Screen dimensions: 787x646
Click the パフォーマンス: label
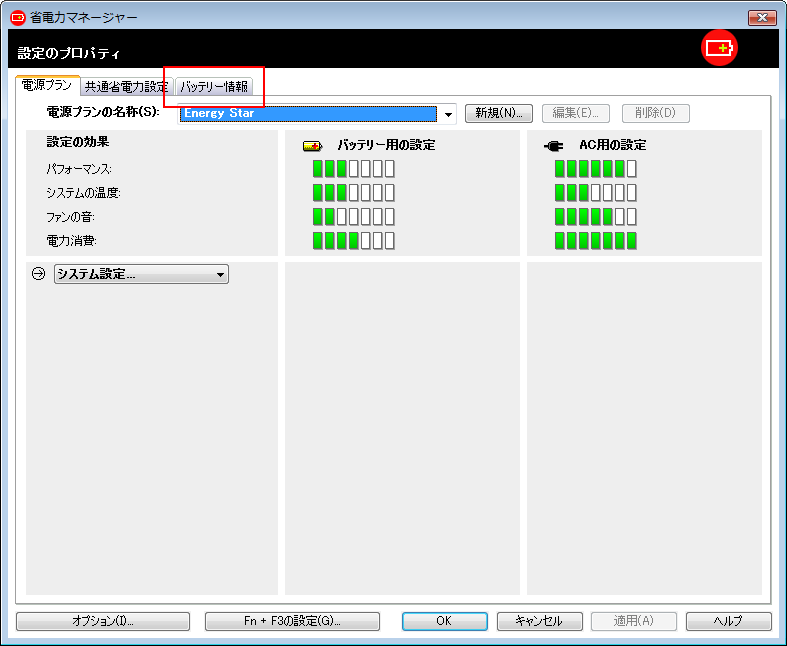(79, 169)
